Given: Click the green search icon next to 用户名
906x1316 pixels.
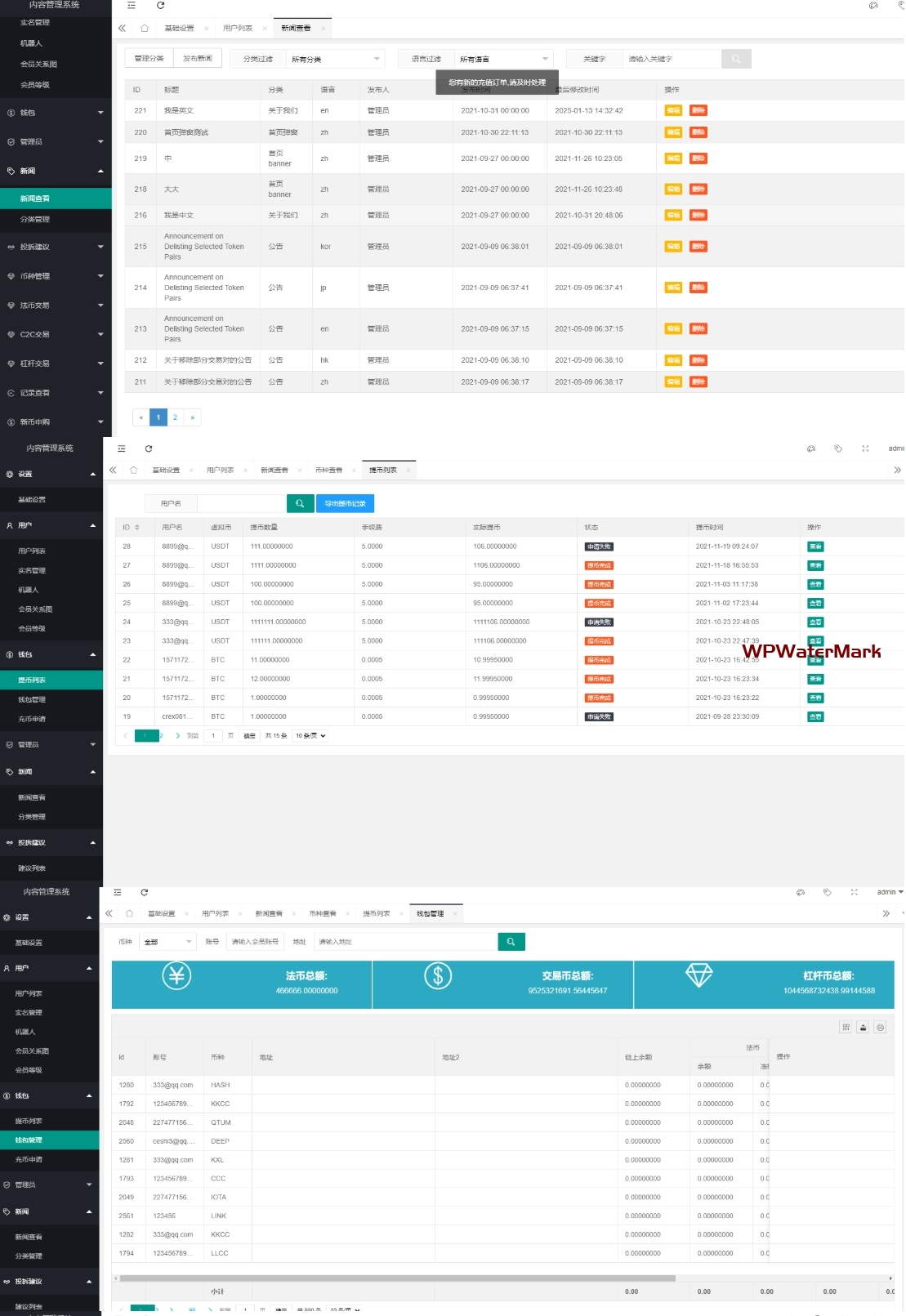Looking at the screenshot, I should pyautogui.click(x=300, y=503).
